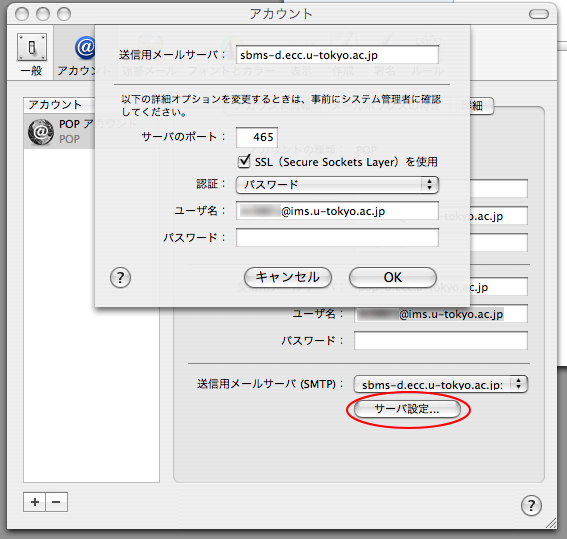This screenshot has height=539, width=567.
Task: Toggle the SSL (Secure Sockets Layer) checkbox
Action: pos(244,162)
